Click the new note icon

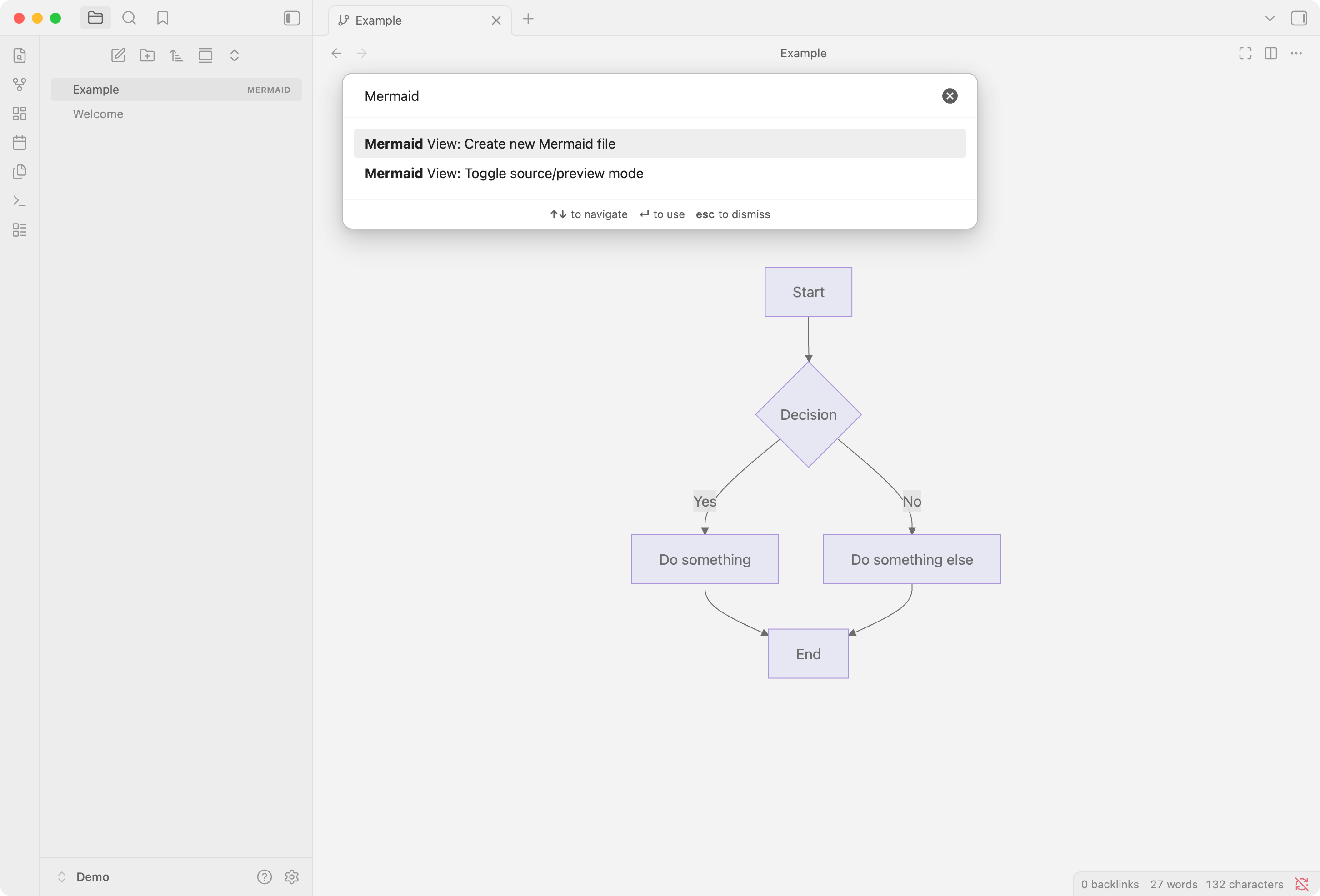(118, 55)
